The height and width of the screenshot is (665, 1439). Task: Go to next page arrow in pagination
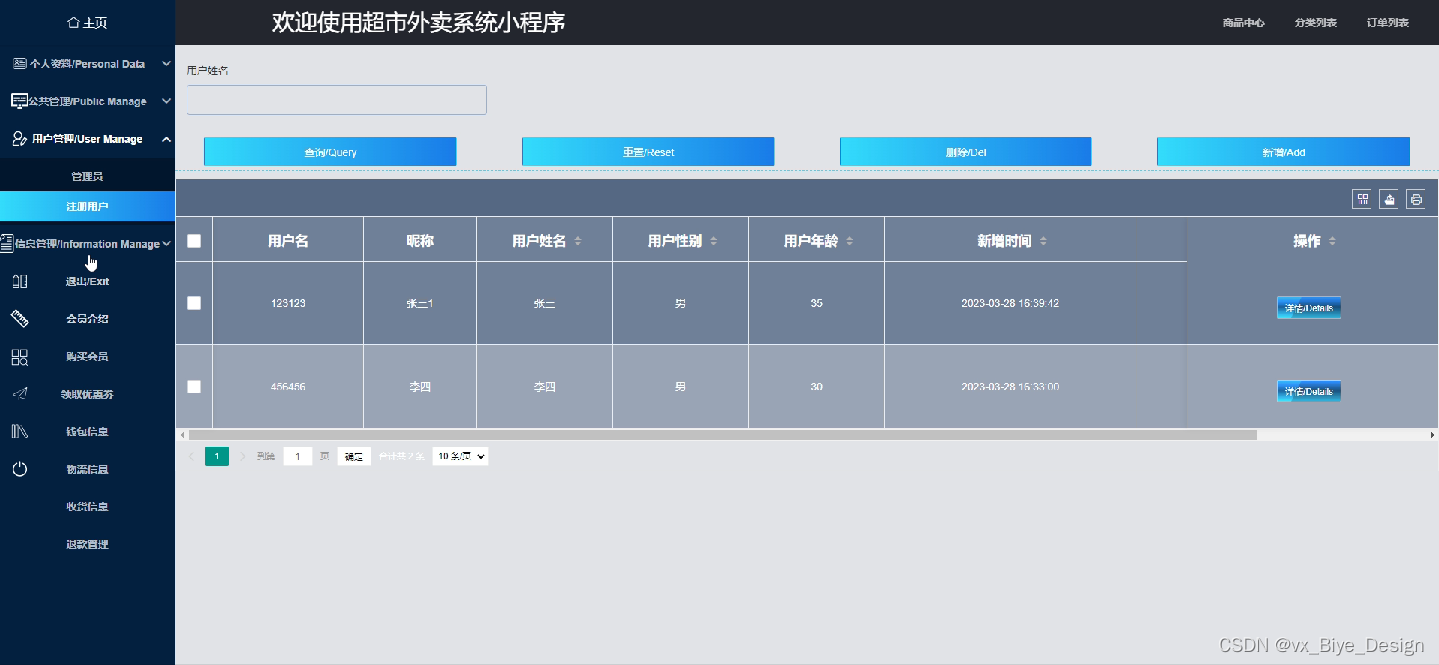tap(243, 456)
